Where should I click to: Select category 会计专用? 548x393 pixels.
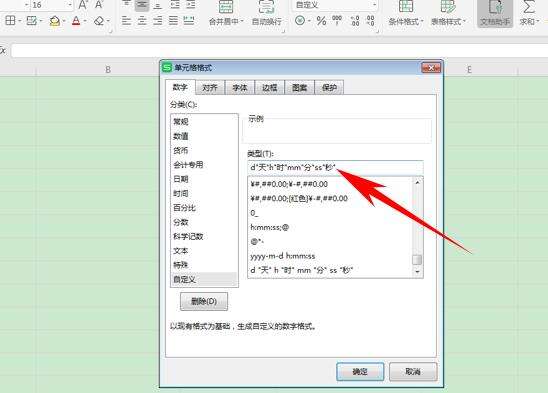[204, 165]
